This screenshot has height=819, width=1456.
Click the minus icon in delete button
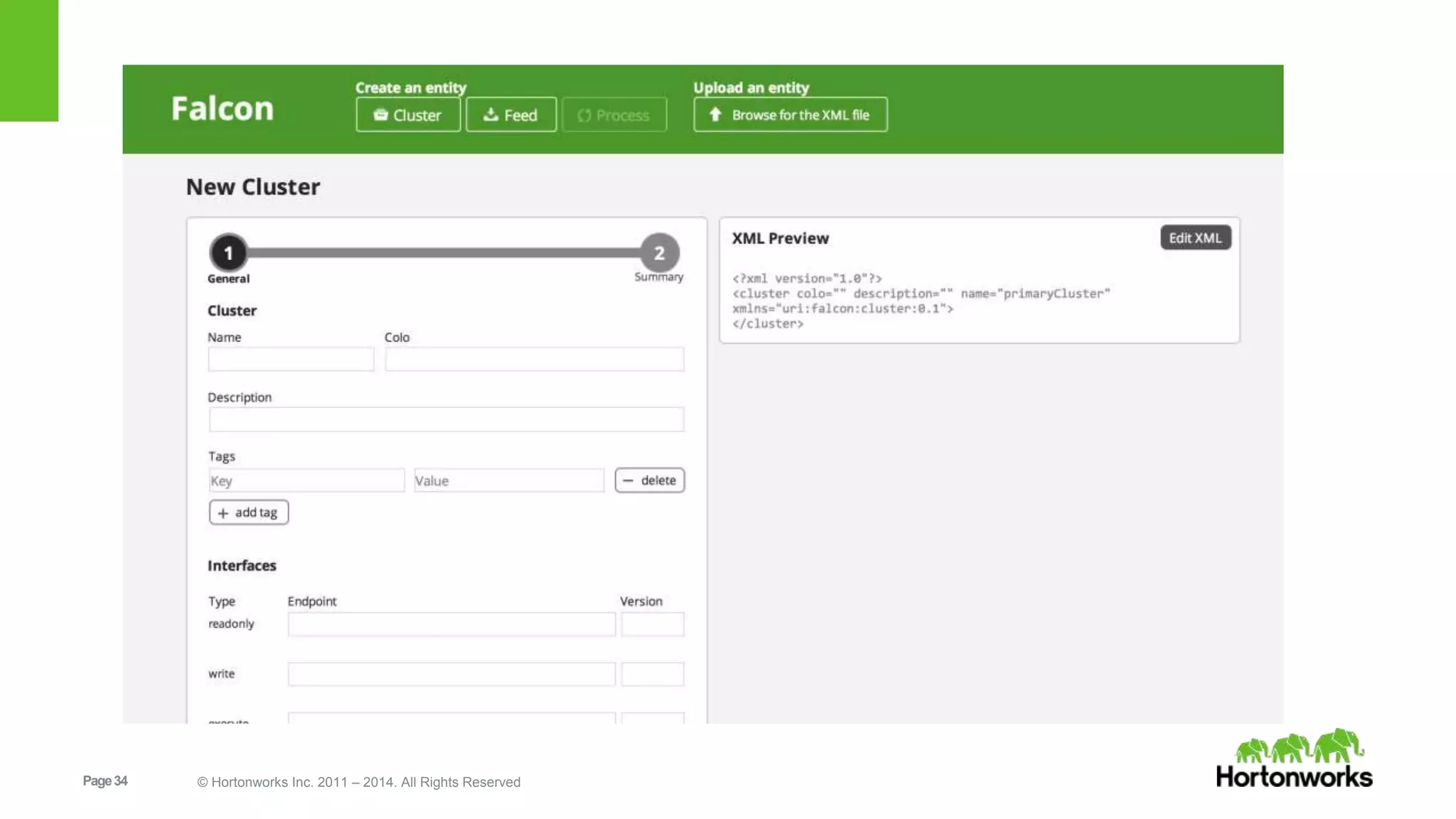tap(628, 481)
